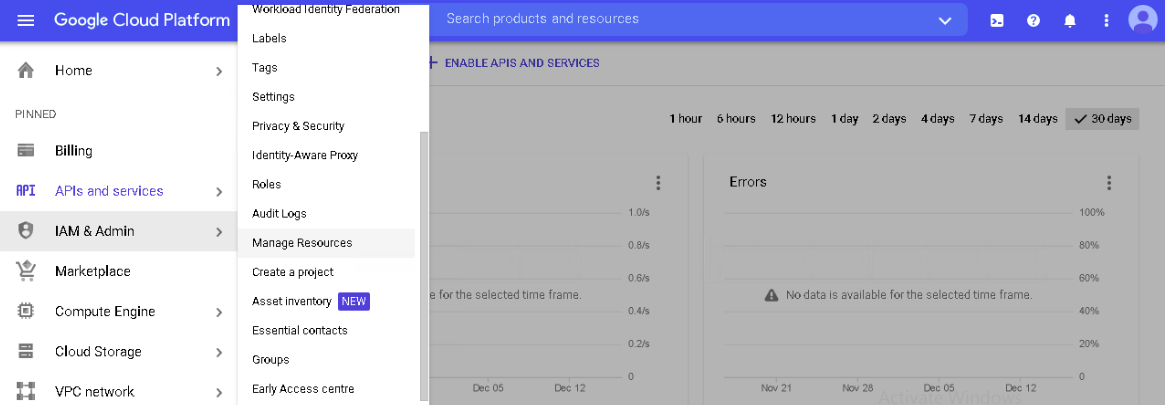The height and width of the screenshot is (405, 1165).
Task: Select the 1 day time range
Action: (x=845, y=119)
